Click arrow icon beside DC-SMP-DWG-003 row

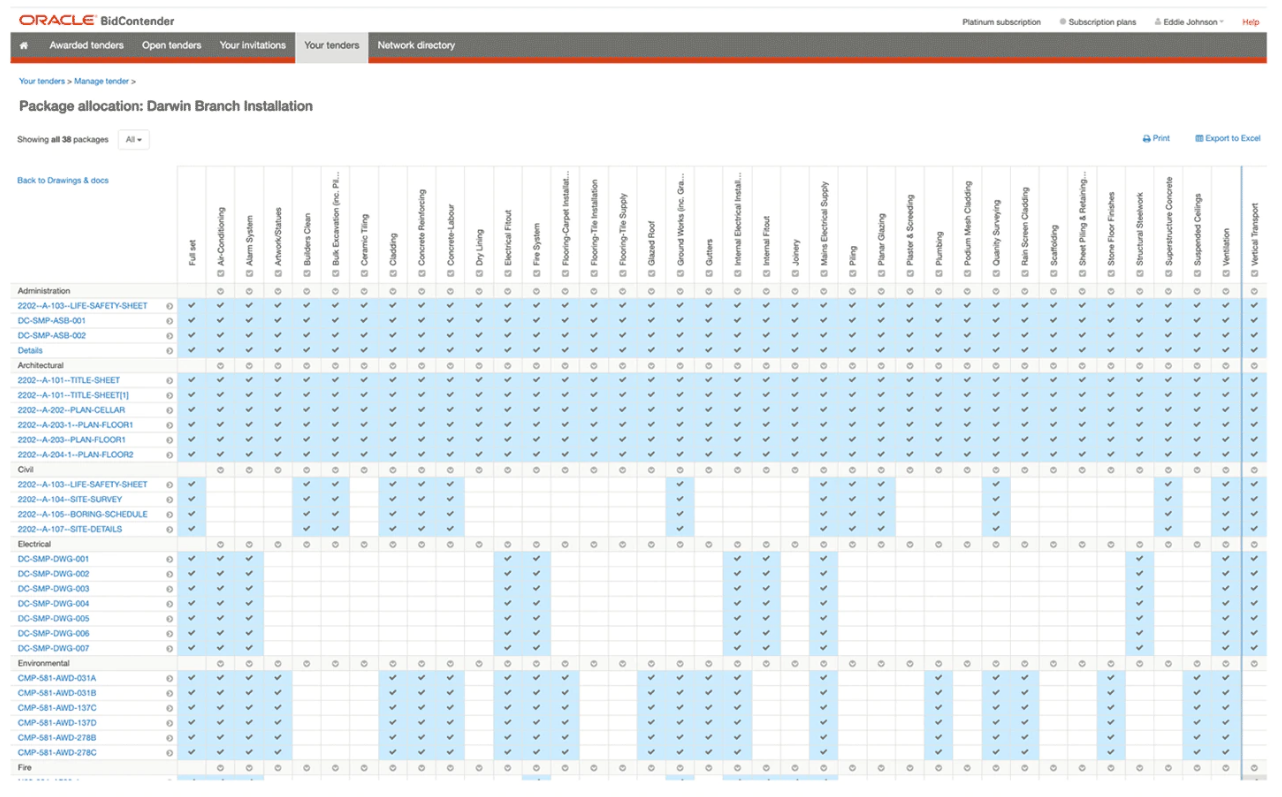(169, 589)
